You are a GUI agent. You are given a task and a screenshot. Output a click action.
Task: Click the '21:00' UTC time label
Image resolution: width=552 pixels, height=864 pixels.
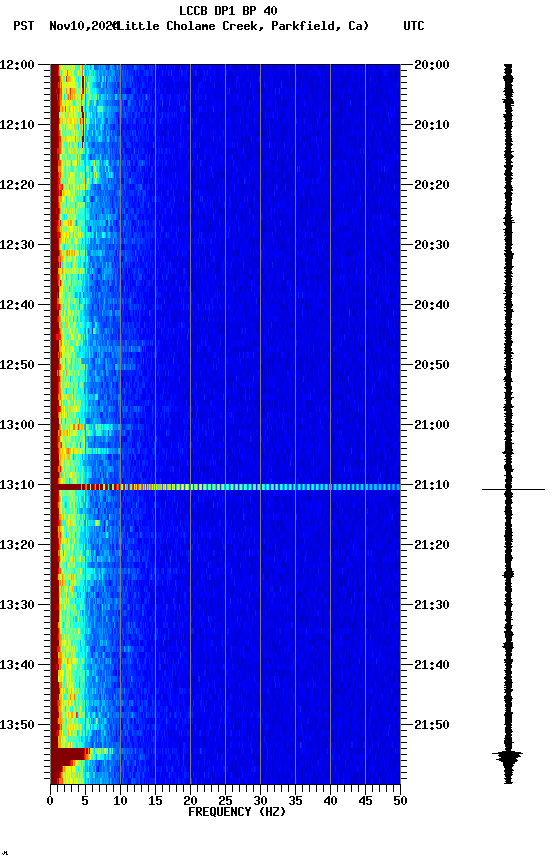click(432, 425)
